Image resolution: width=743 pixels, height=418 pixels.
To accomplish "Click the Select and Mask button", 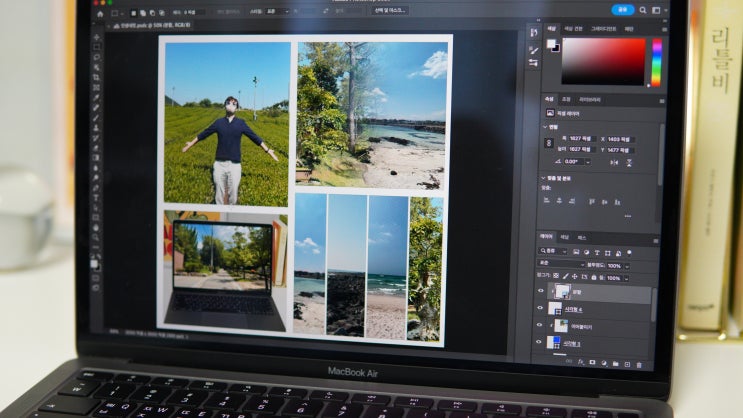I will coord(391,10).
